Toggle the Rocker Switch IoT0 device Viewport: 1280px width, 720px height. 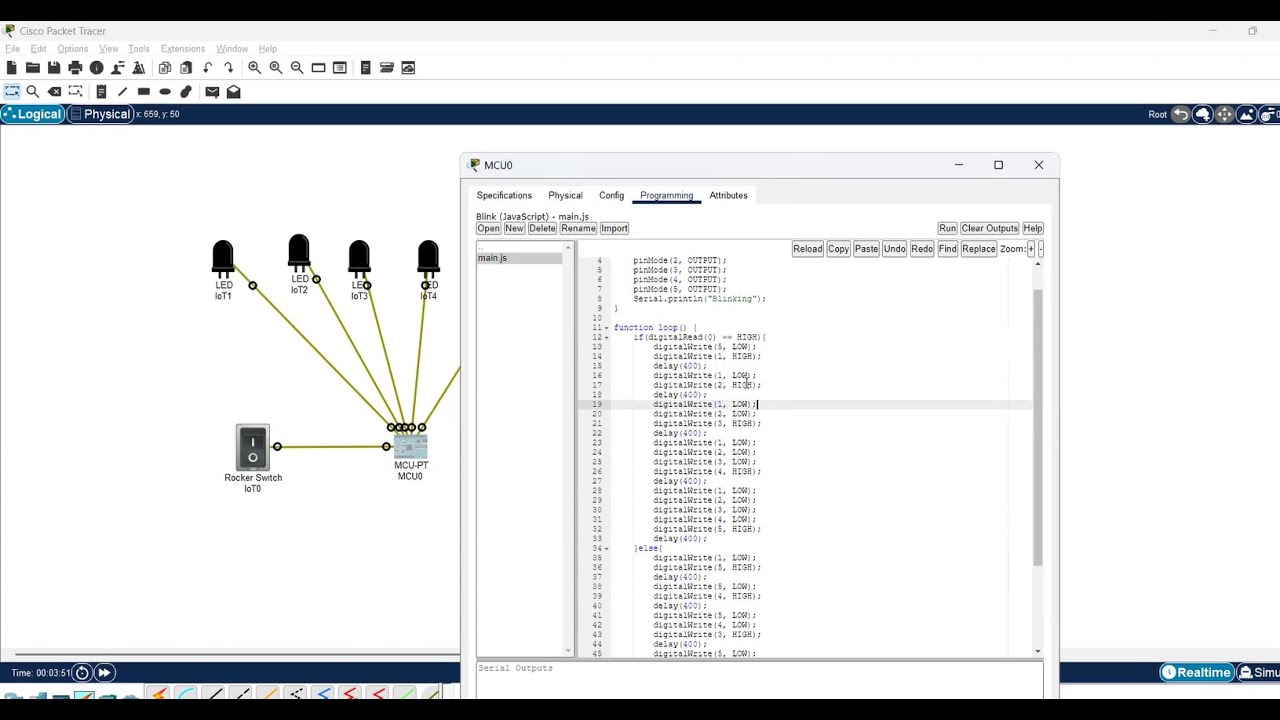253,447
